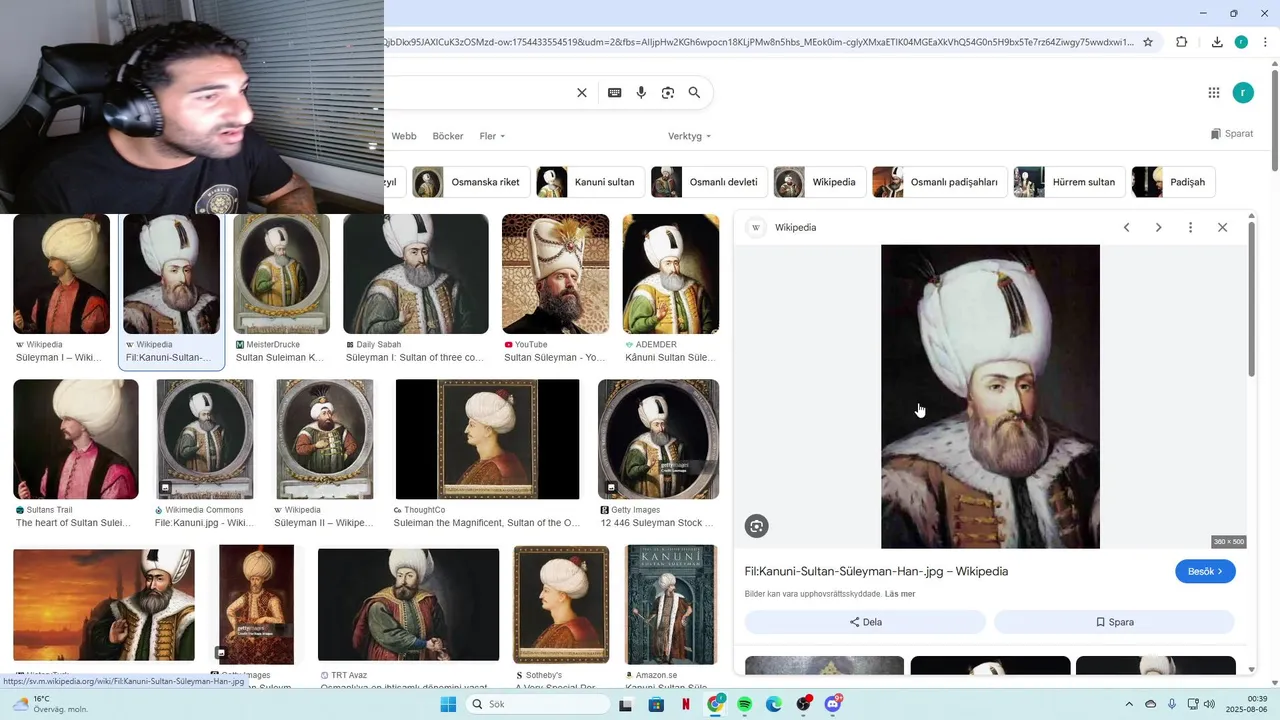Show hidden system tray icons
This screenshot has width=1280, height=720.
tap(1129, 704)
